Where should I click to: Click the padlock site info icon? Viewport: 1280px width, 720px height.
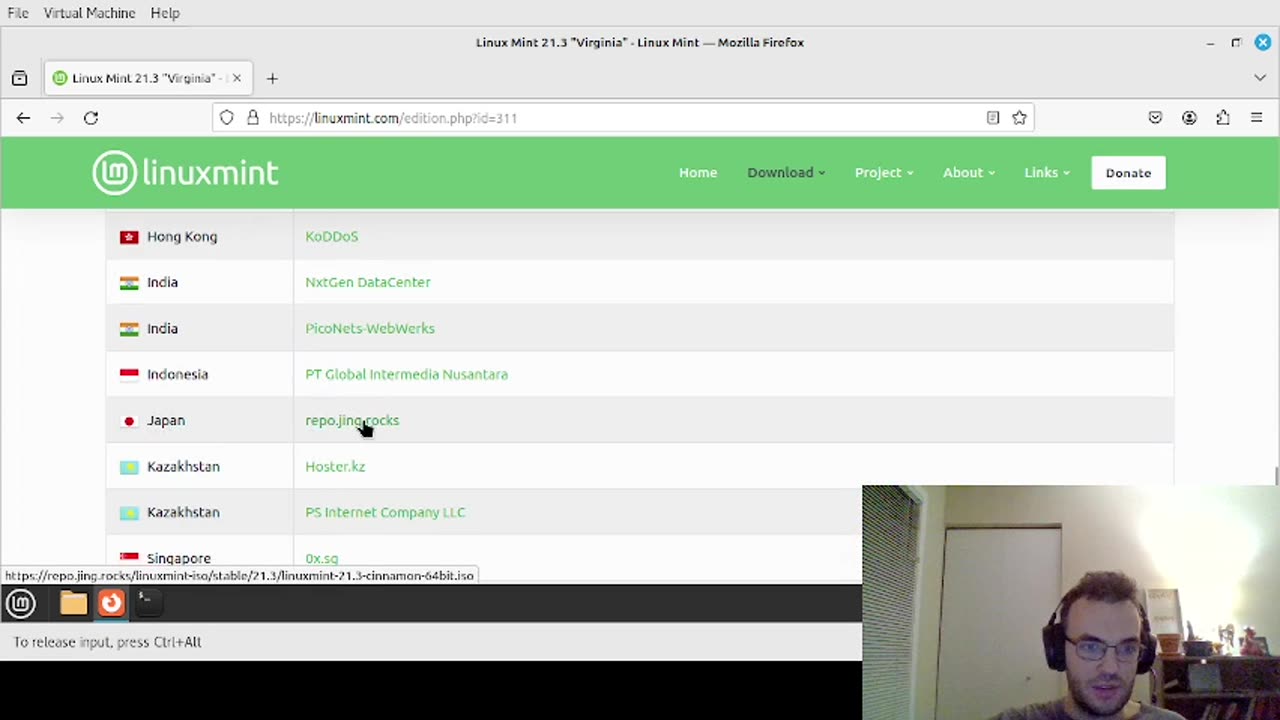pyautogui.click(x=253, y=118)
